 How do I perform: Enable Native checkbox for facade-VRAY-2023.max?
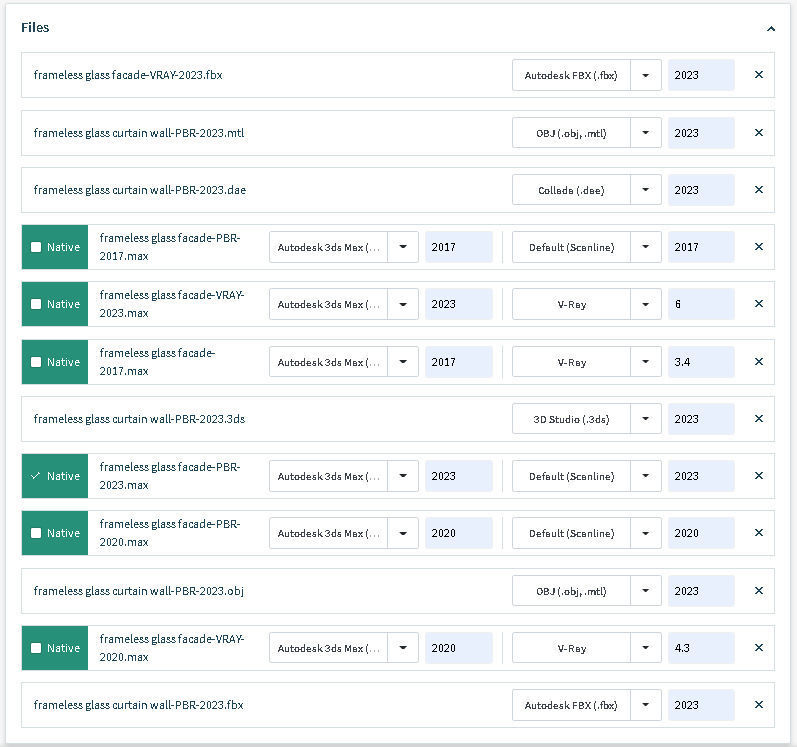coord(37,304)
